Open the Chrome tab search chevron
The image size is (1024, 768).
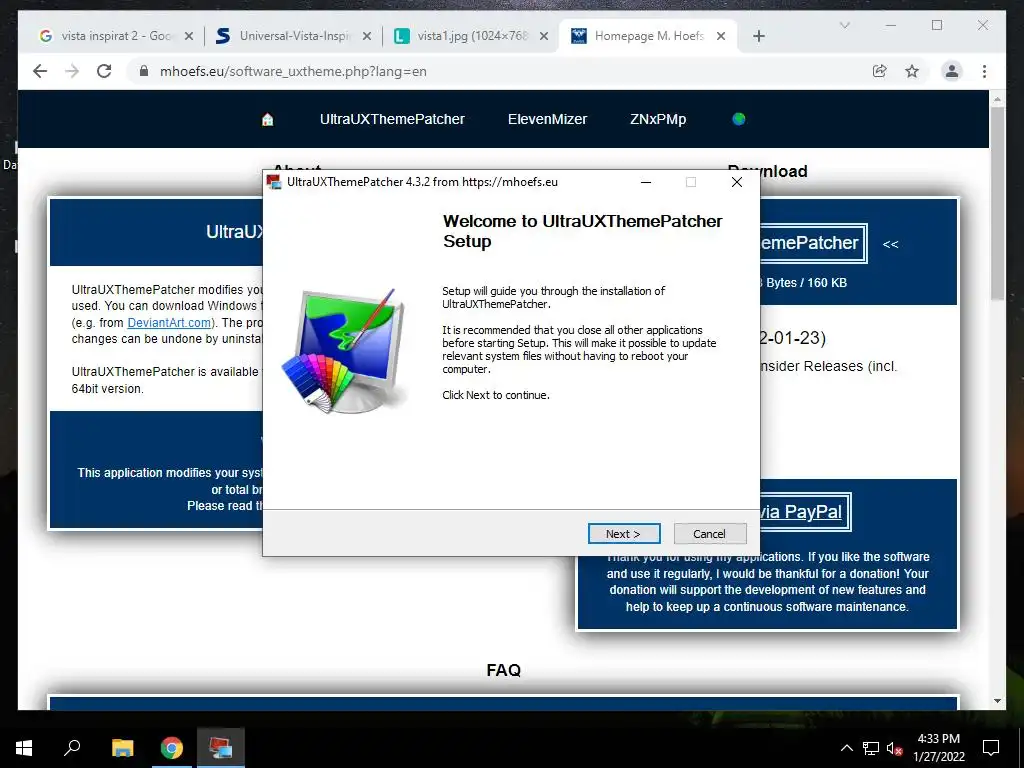pos(844,25)
